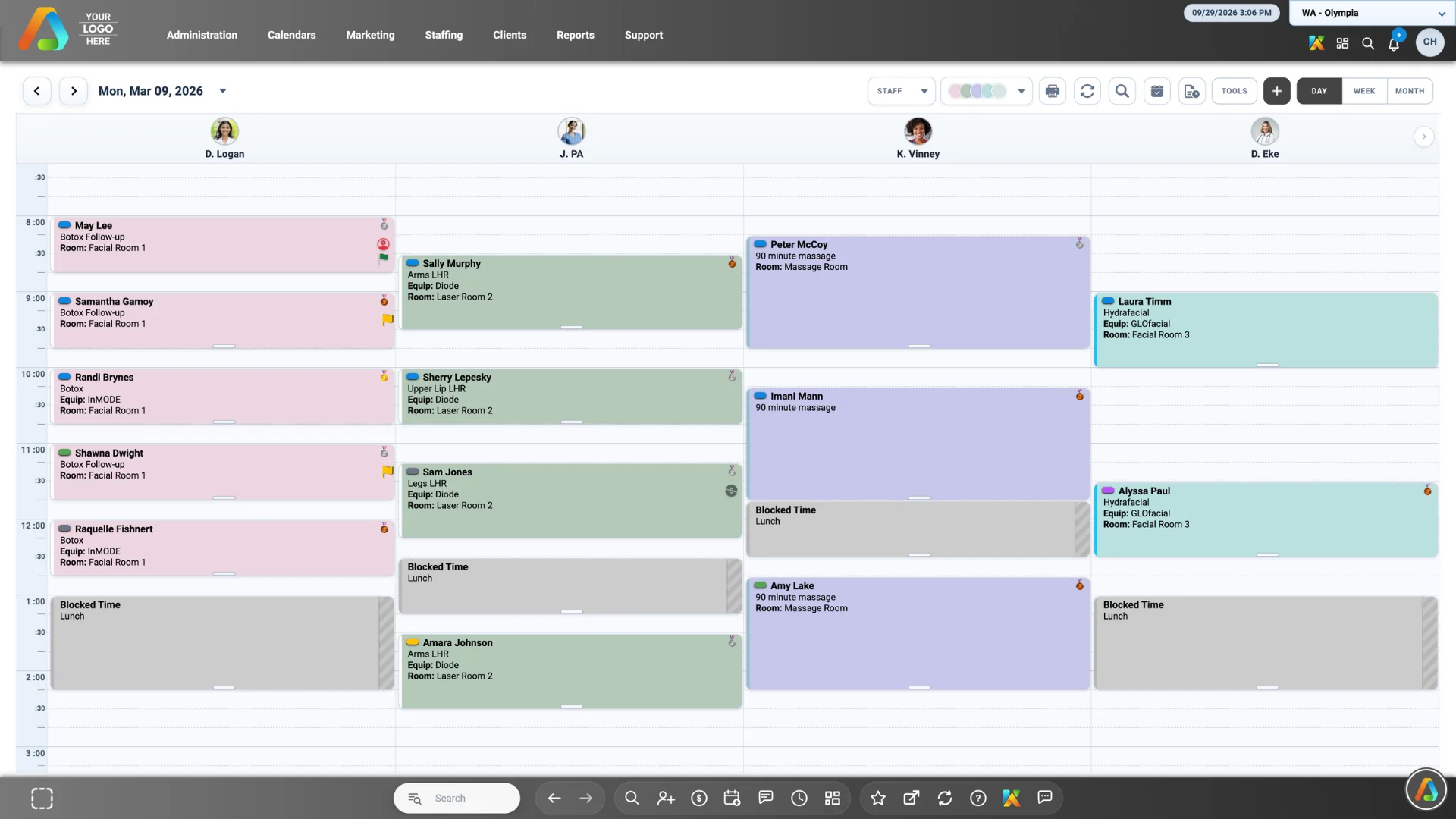The width and height of the screenshot is (1456, 819).
Task: Click K. Vinney's staff avatar
Action: pos(918,131)
